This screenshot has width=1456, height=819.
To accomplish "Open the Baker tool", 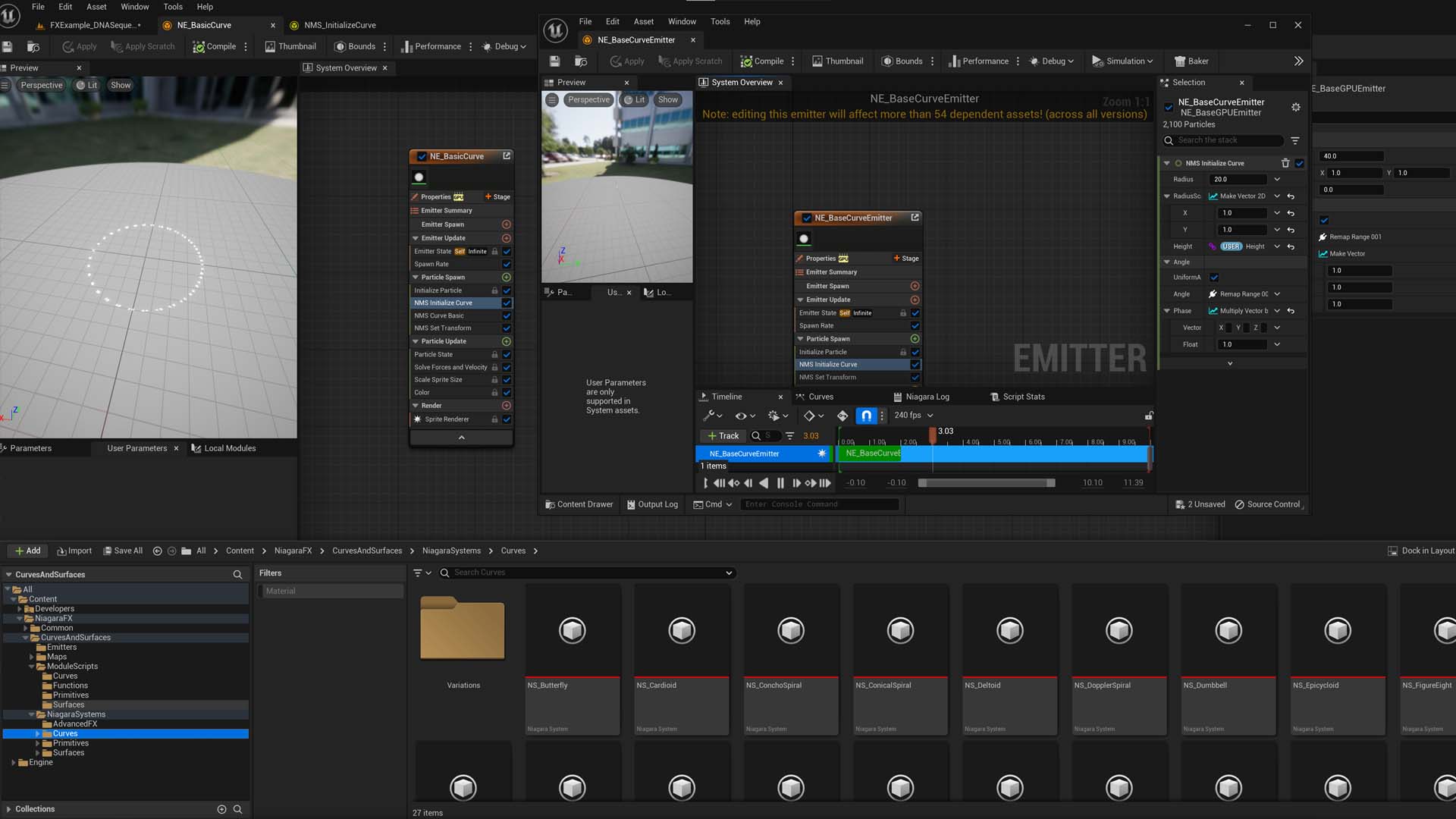I will tap(1191, 61).
